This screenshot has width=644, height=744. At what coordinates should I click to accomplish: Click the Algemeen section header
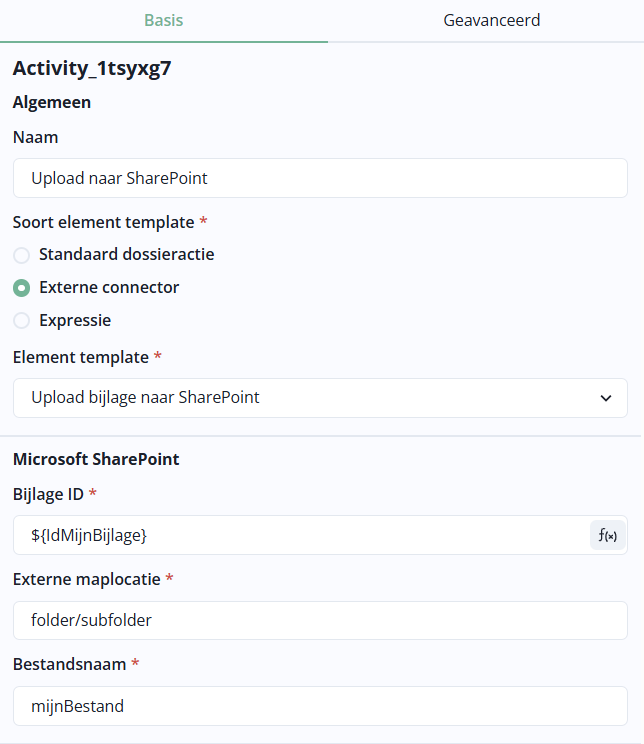point(52,102)
